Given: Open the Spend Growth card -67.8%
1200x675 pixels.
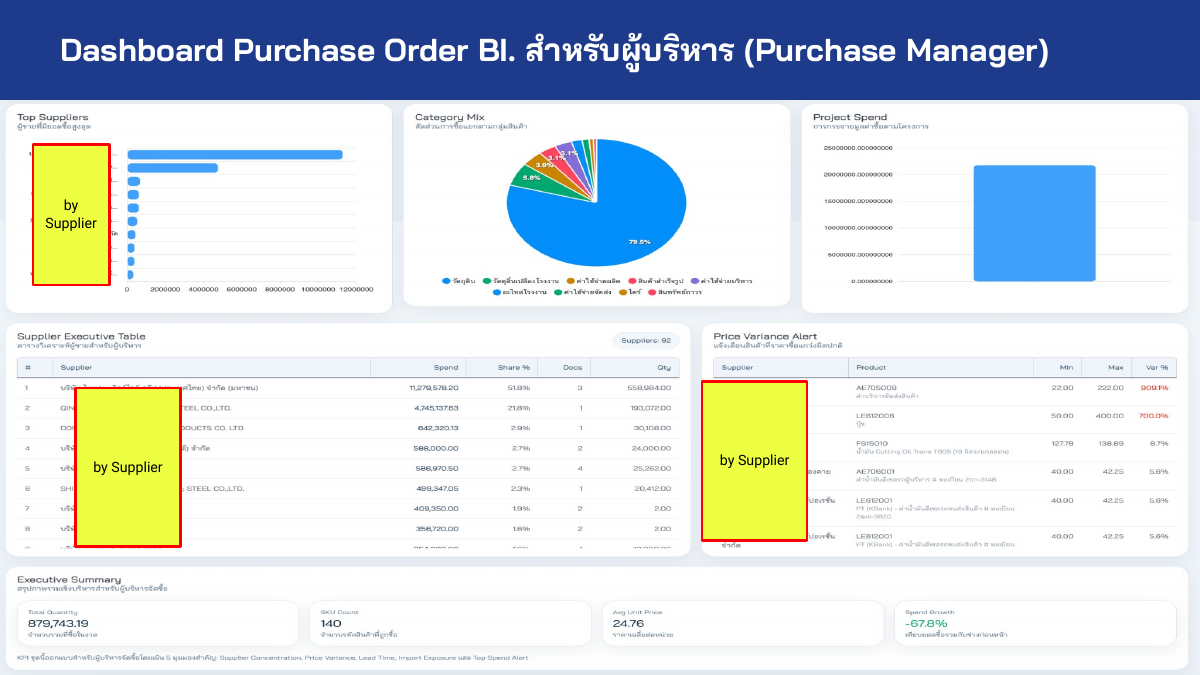Looking at the screenshot, I should (1037, 623).
